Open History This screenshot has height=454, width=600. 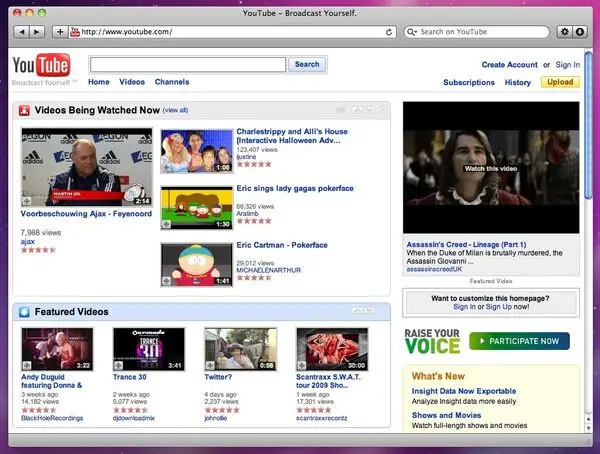point(517,82)
